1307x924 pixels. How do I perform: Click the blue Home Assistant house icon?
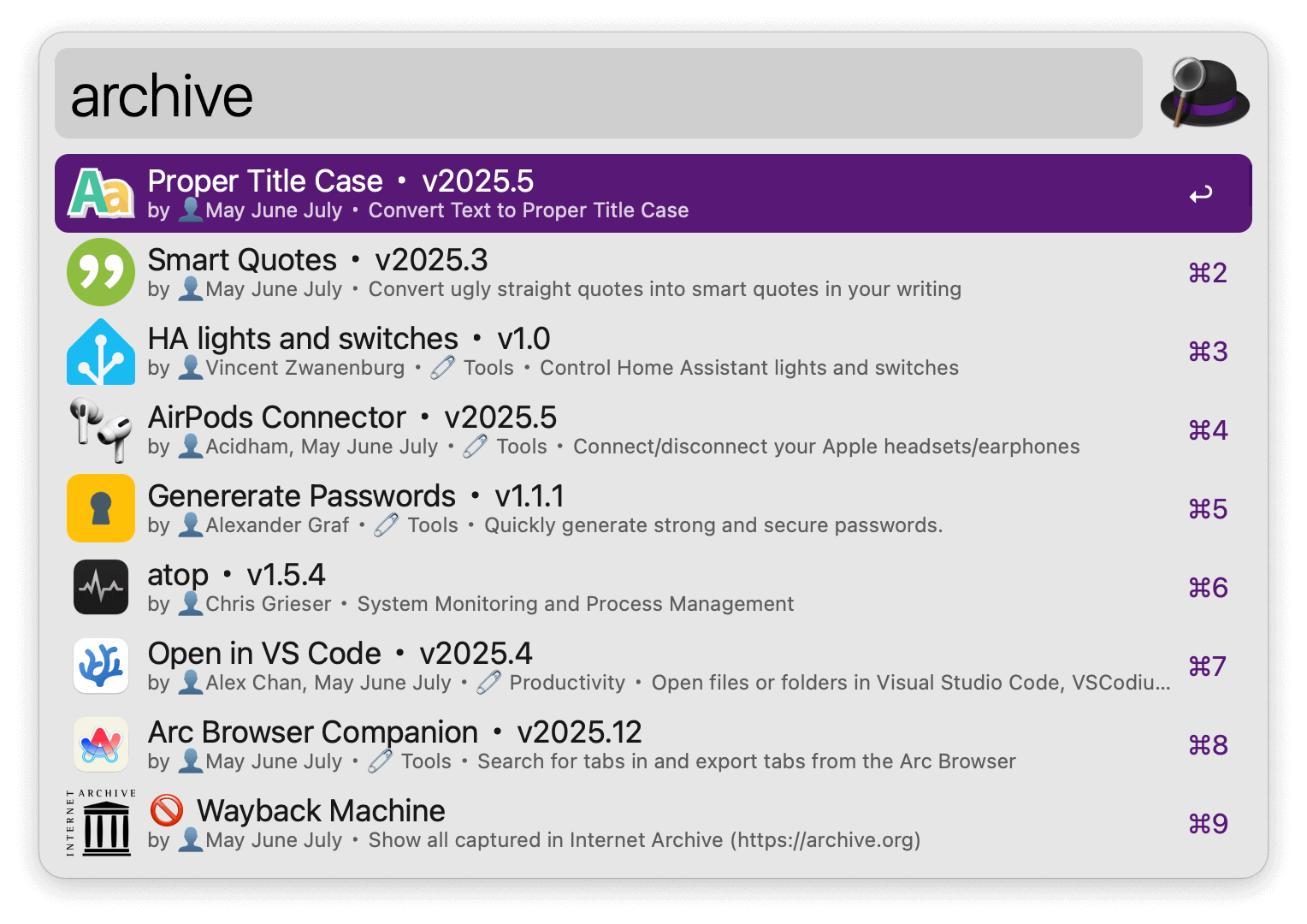[x=101, y=351]
